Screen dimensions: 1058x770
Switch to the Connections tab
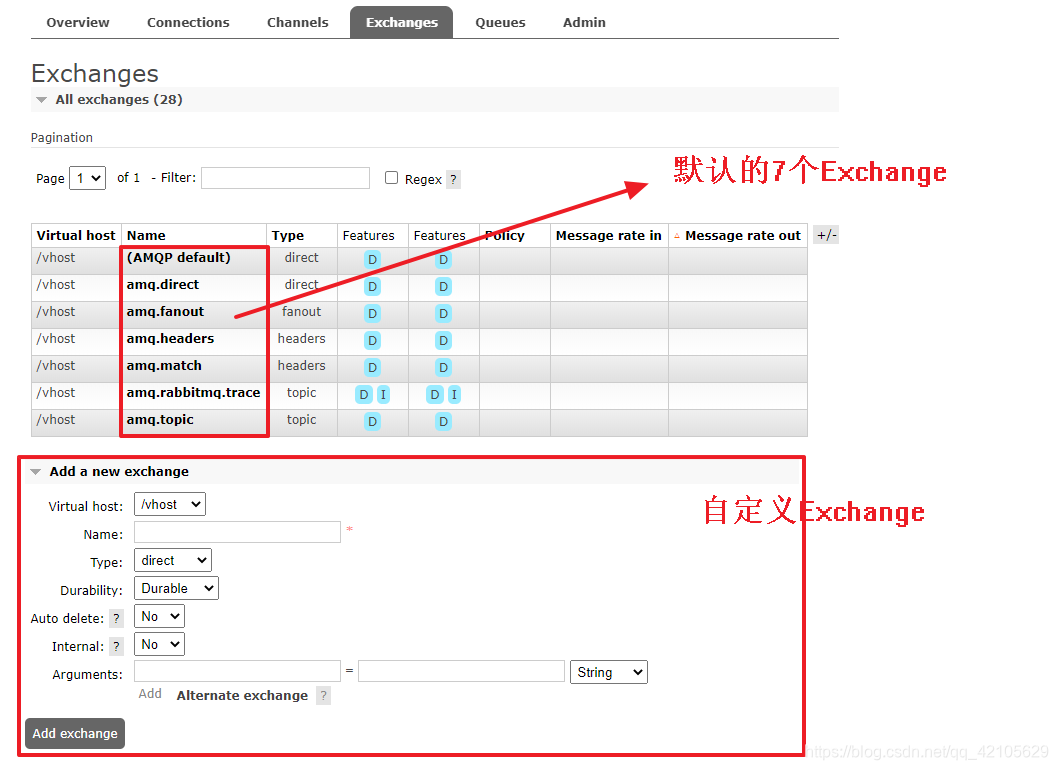tap(188, 22)
